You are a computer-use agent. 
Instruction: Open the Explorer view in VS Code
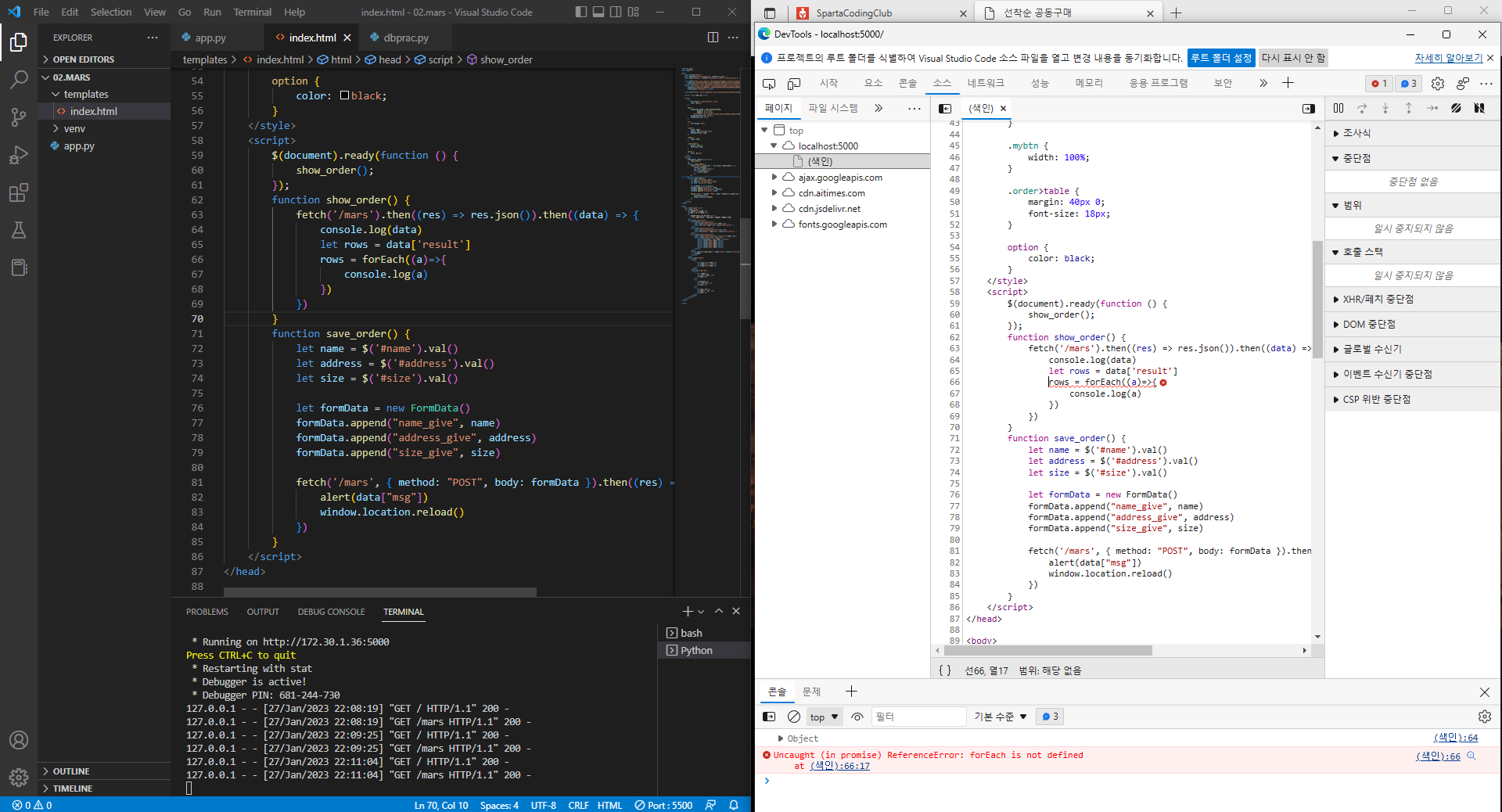tap(19, 42)
